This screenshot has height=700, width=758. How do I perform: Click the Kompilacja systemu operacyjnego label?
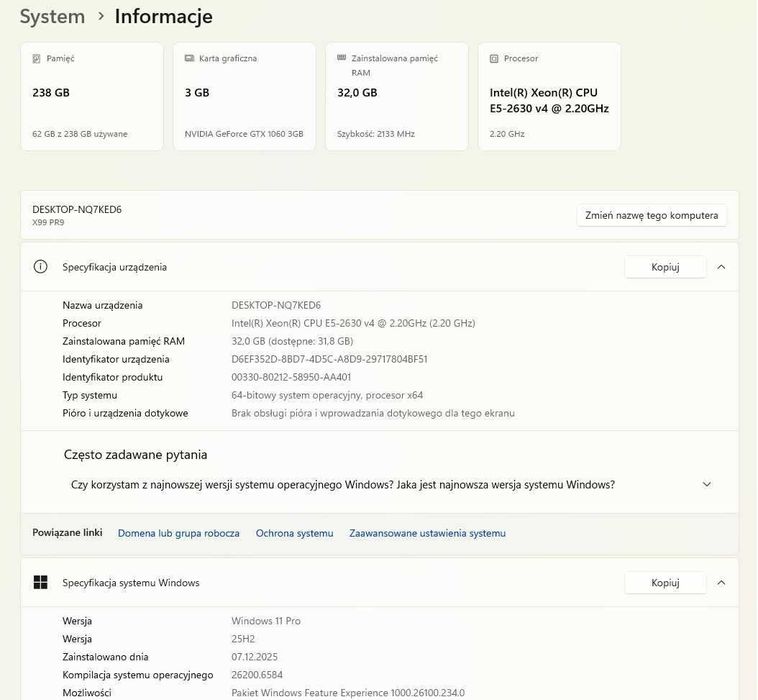[x=138, y=675]
